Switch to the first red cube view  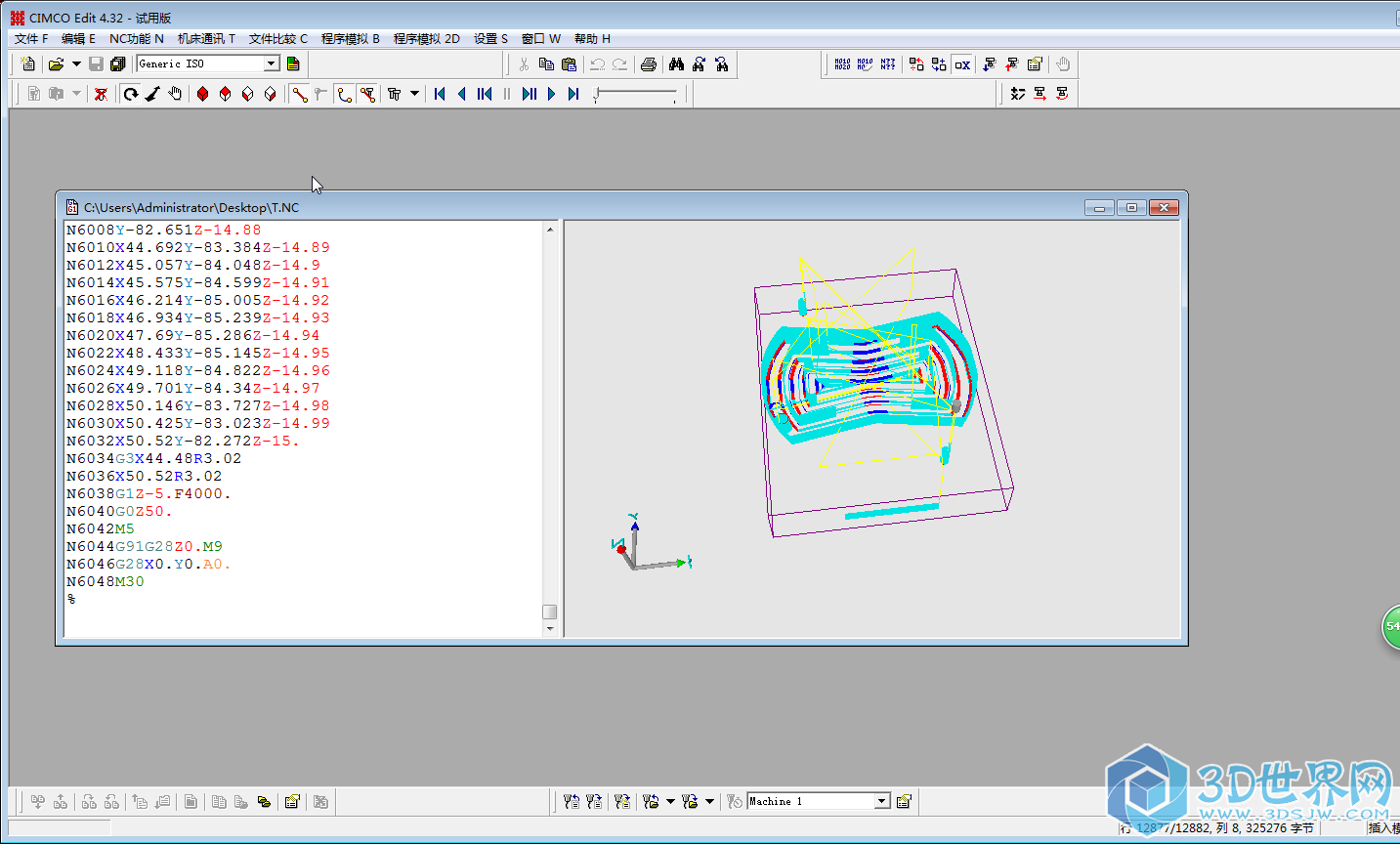(x=203, y=94)
